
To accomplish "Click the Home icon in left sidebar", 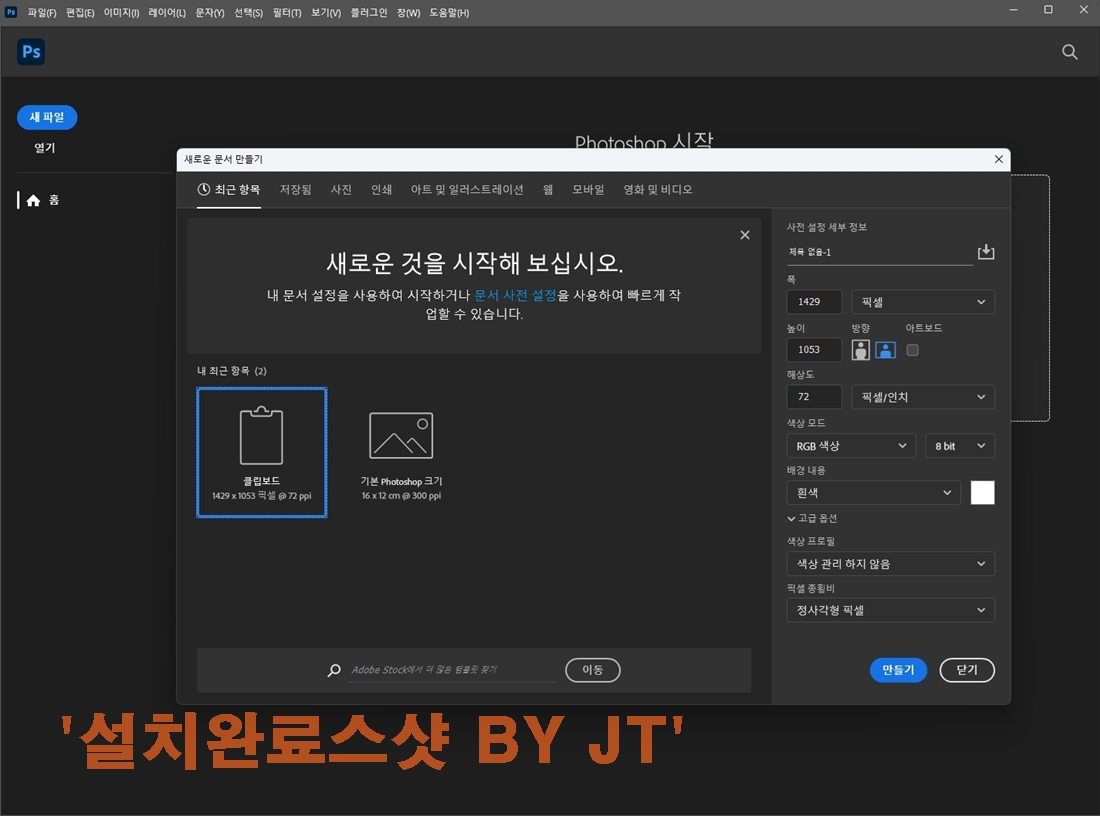I will click(x=33, y=200).
